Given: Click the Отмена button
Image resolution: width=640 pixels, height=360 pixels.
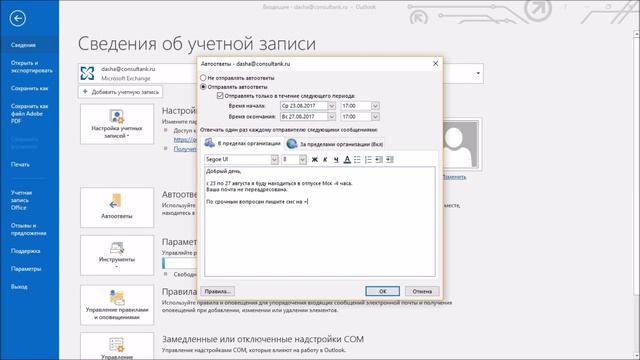Looking at the screenshot, I should tap(422, 291).
